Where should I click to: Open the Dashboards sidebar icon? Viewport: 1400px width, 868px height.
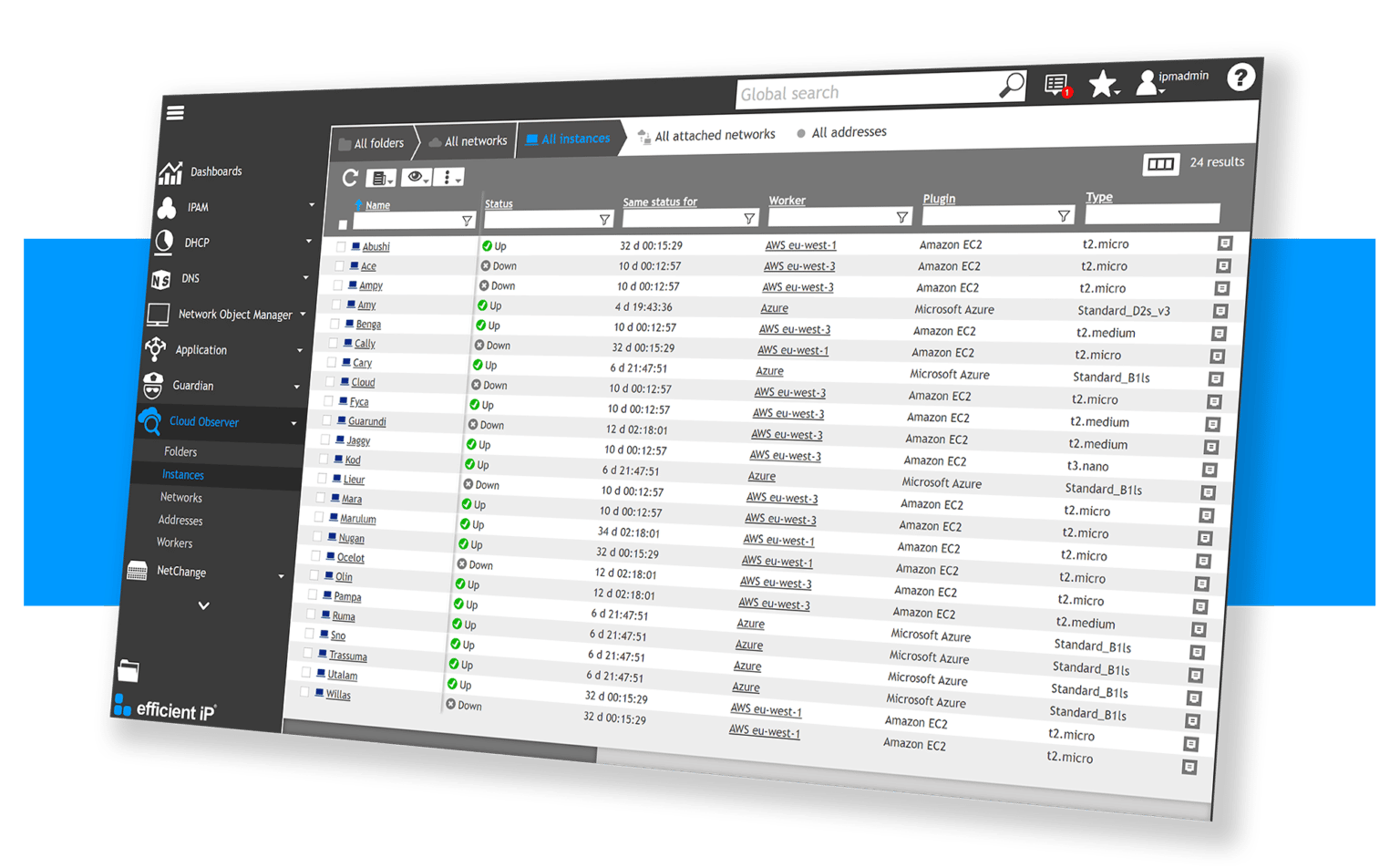click(170, 172)
